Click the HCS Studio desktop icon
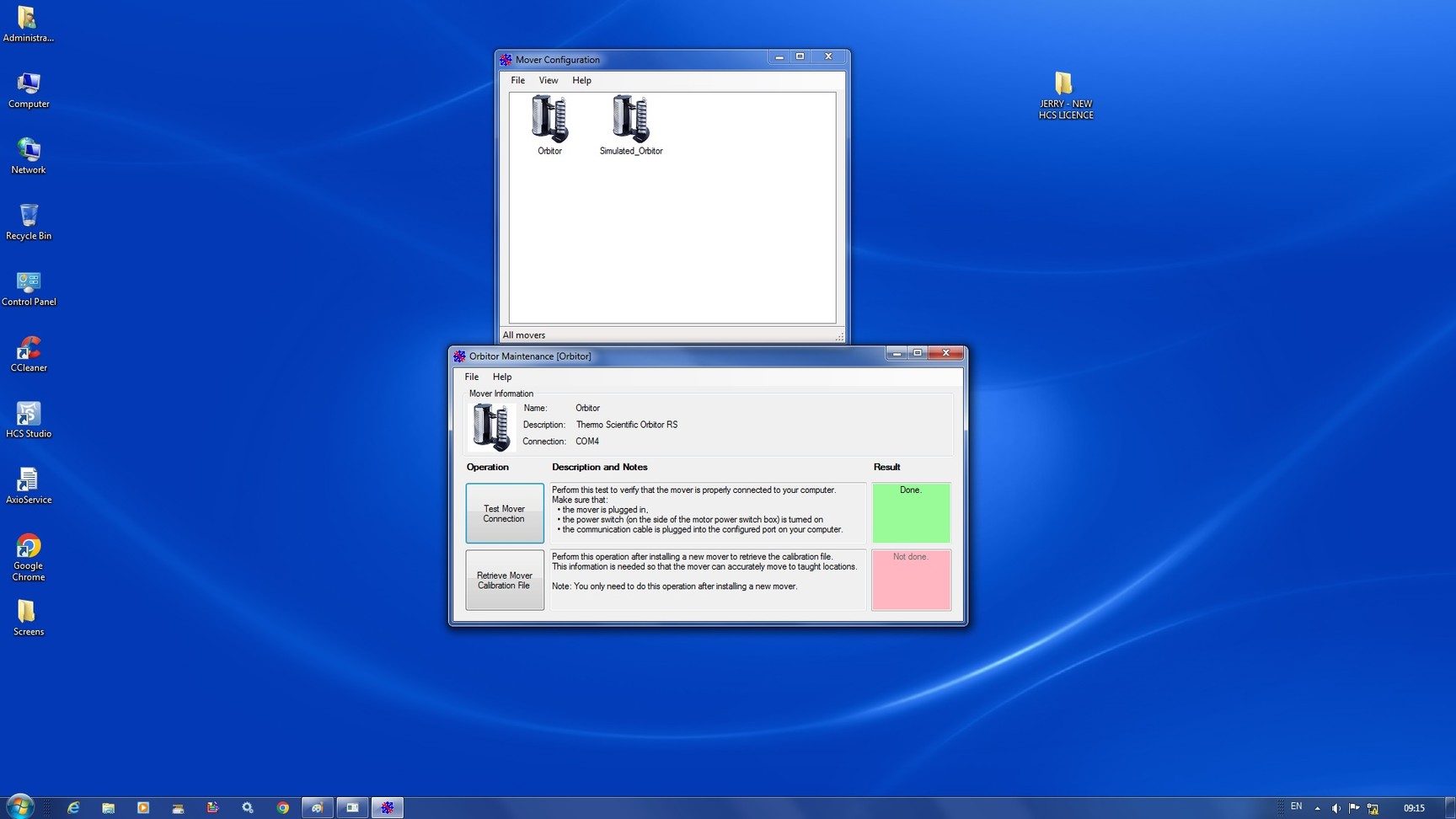 29,416
